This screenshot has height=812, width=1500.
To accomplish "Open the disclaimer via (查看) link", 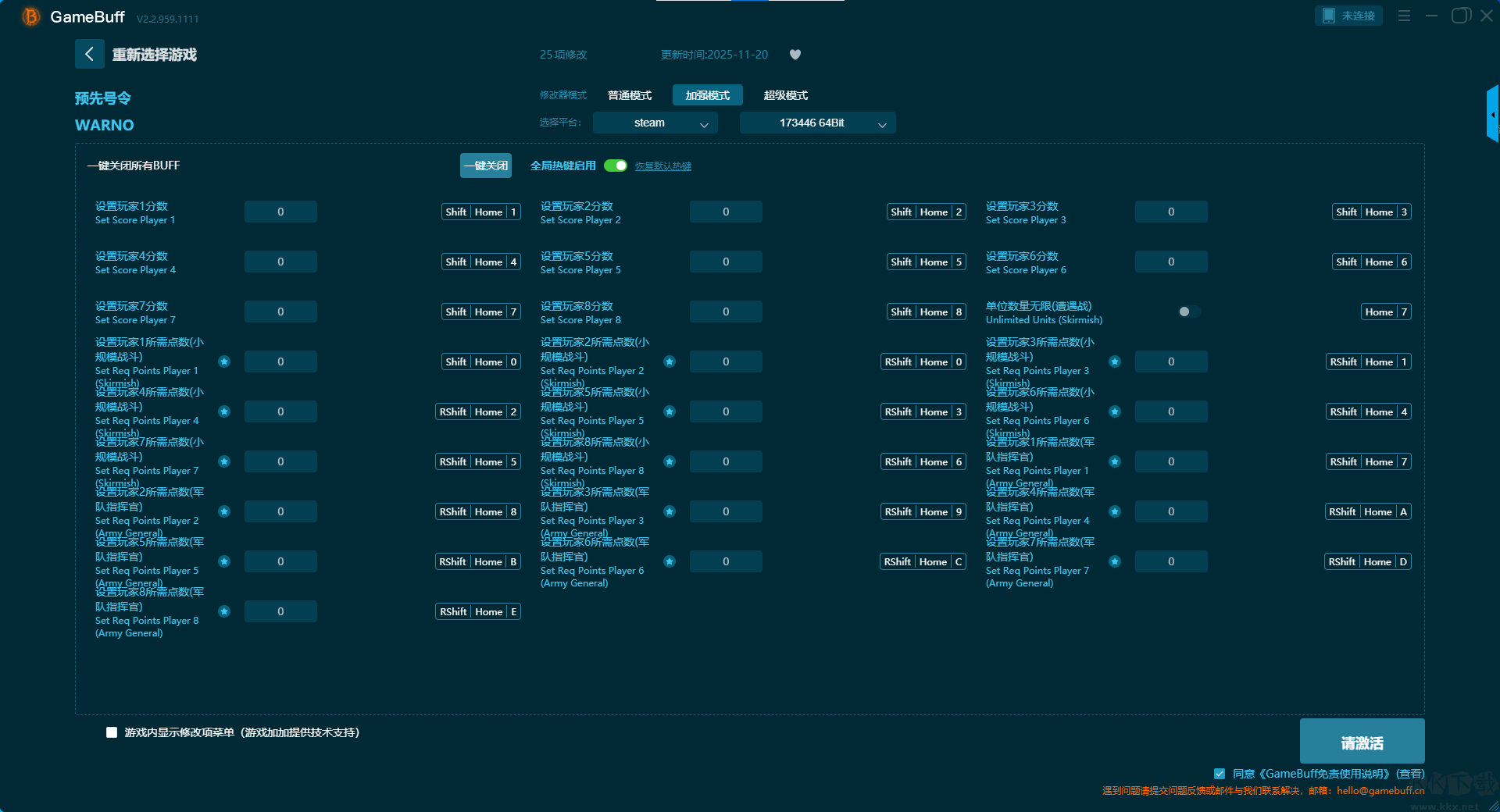I will 1411,774.
